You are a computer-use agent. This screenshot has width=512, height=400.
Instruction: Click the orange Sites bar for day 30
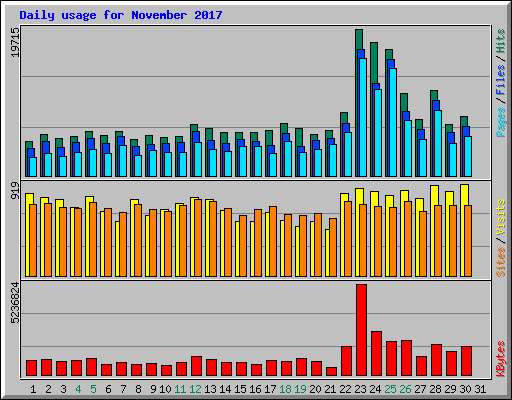pyautogui.click(x=468, y=241)
